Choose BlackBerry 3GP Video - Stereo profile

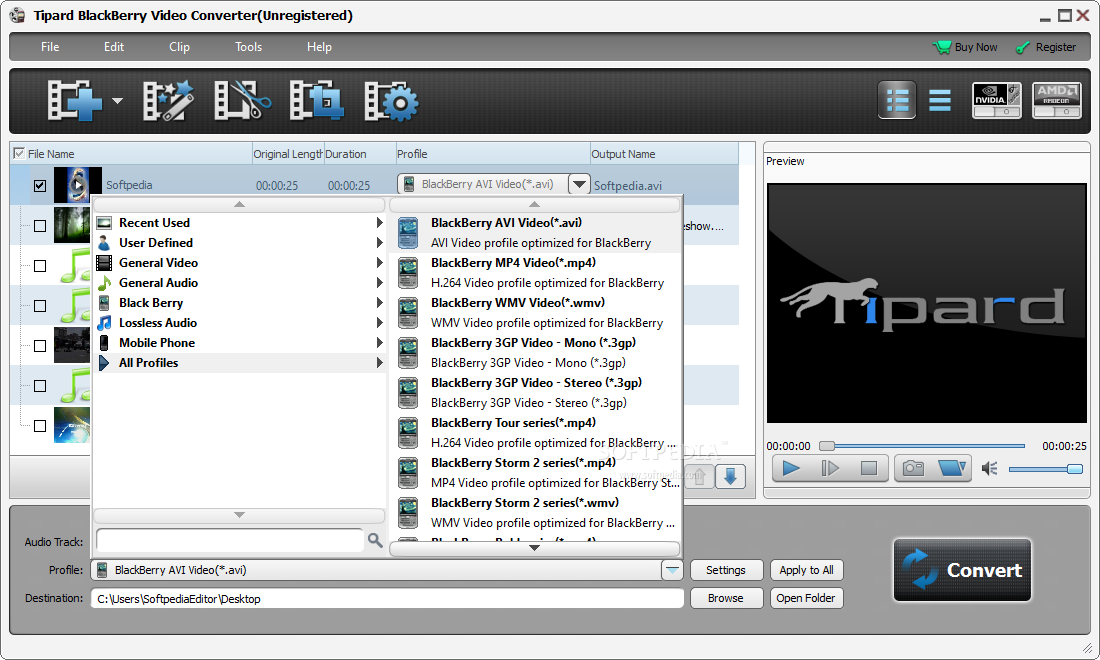(x=535, y=393)
